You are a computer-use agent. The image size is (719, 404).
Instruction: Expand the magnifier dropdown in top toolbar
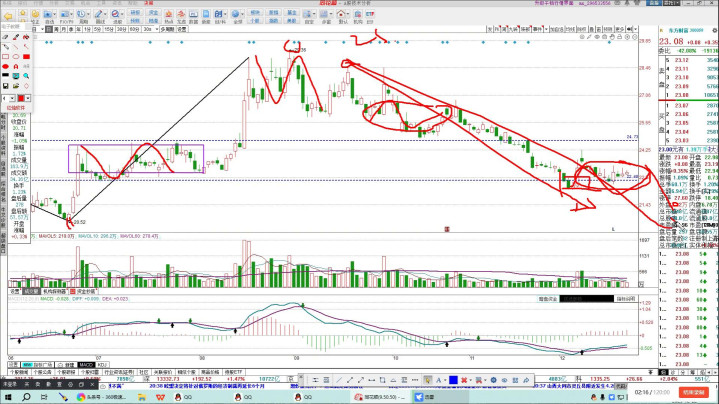122,15
